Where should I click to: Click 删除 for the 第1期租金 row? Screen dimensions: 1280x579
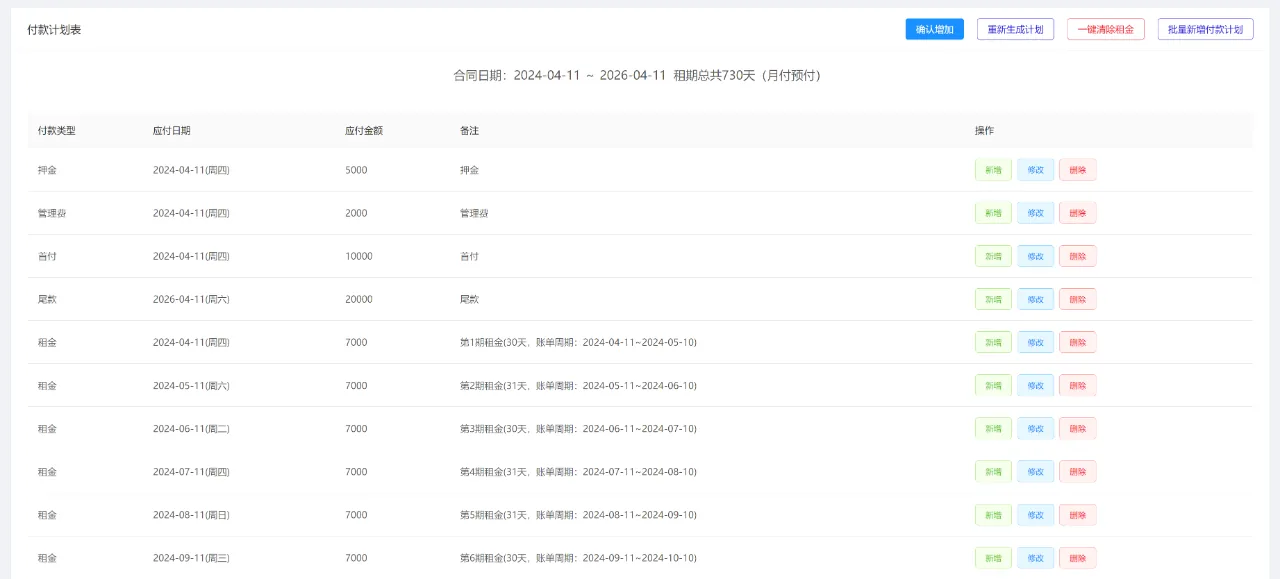(1078, 342)
